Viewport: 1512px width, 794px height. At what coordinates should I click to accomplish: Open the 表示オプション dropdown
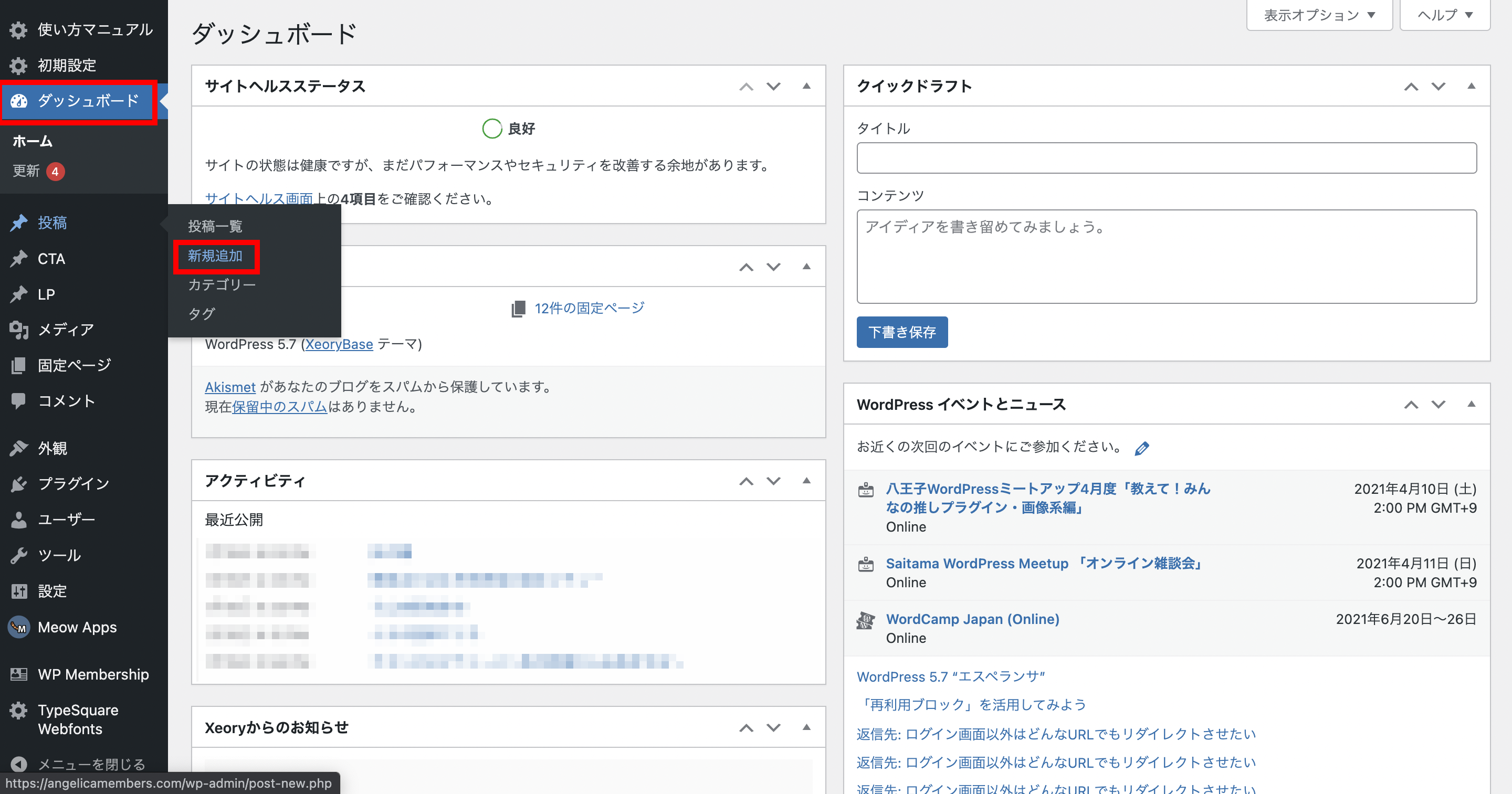pos(1319,15)
